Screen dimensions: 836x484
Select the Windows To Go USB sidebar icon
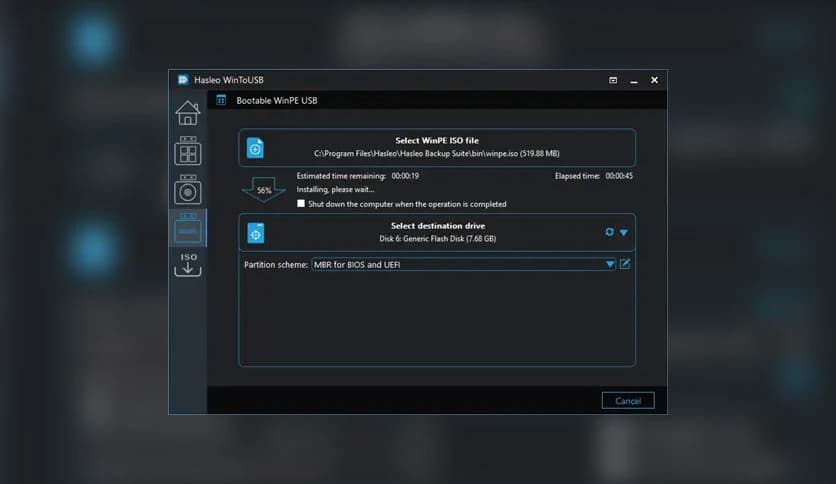click(x=188, y=151)
